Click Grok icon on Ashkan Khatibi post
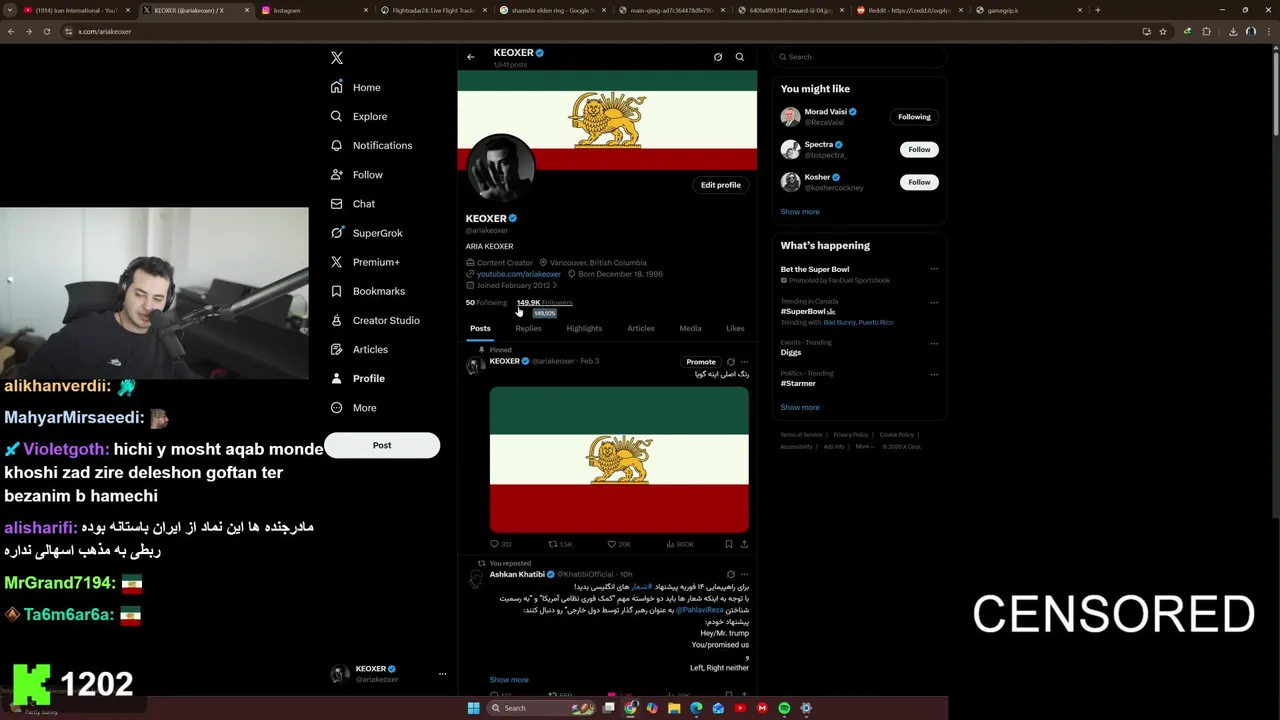The image size is (1280, 720). [x=730, y=574]
